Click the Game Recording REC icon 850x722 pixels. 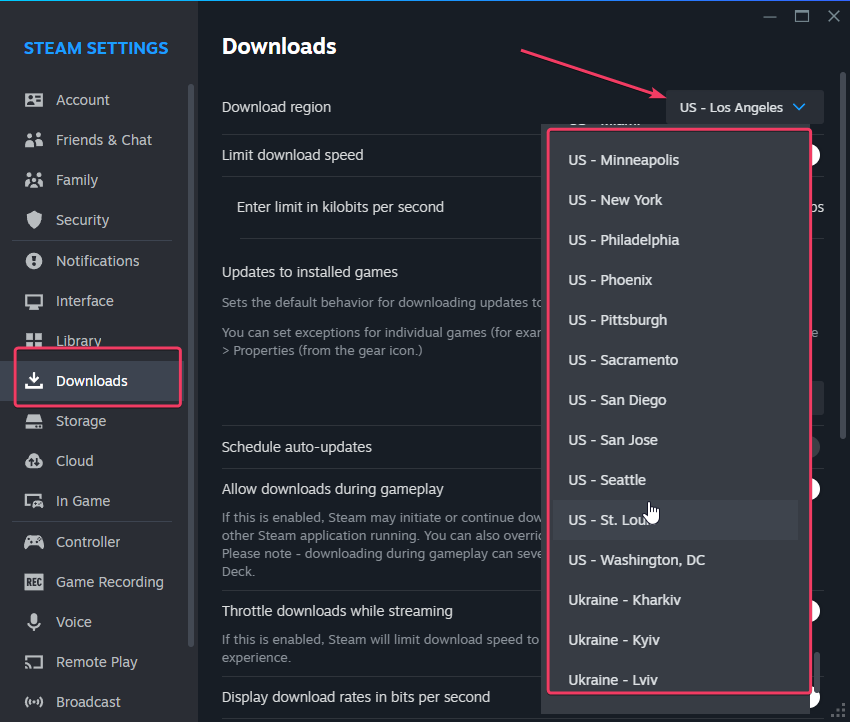(x=34, y=582)
